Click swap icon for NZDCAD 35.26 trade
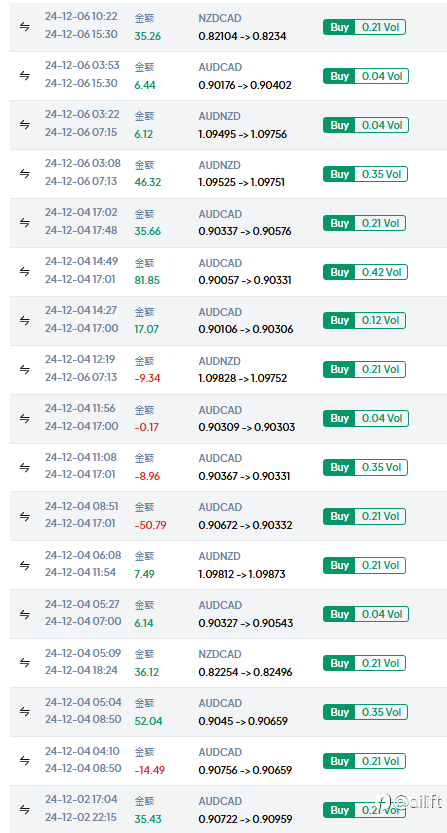Screen dimensions: 447x833 24,27
